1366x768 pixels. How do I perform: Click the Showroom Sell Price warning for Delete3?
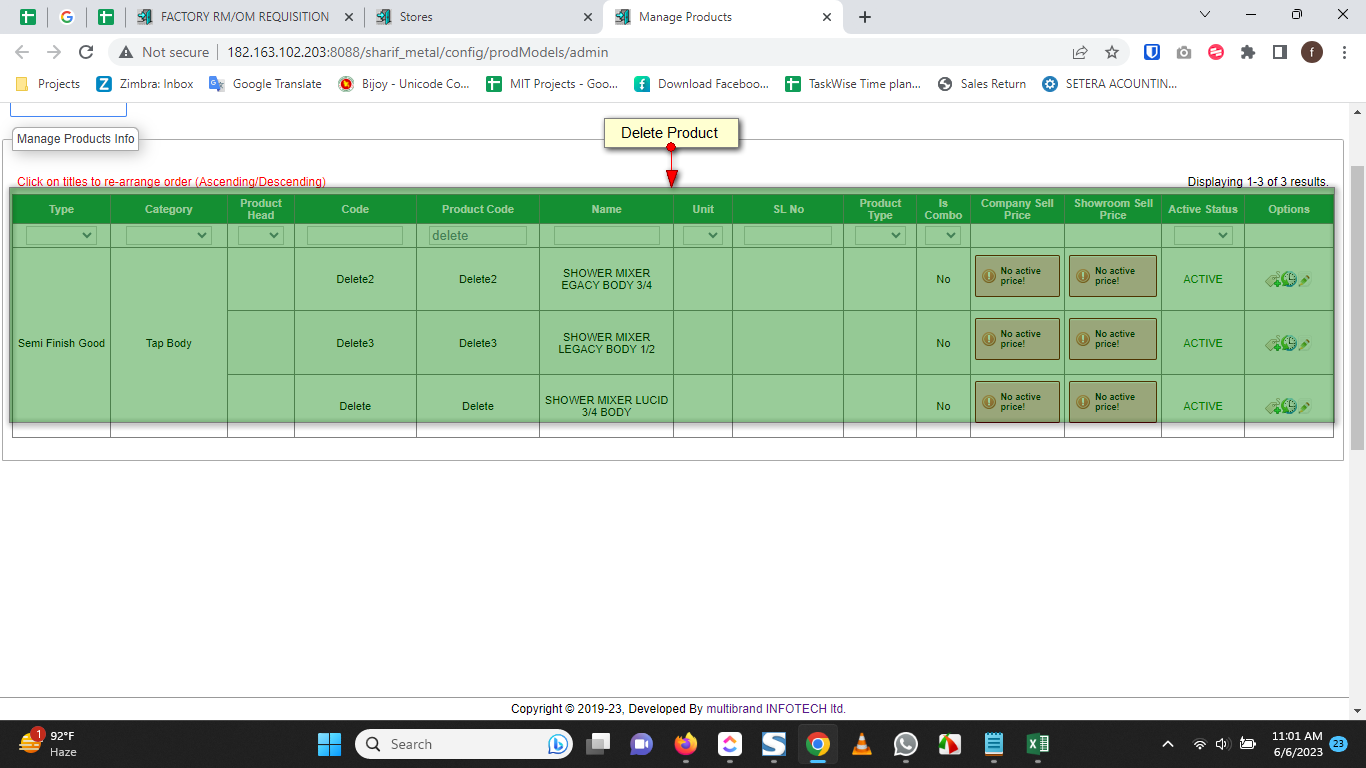point(1113,339)
